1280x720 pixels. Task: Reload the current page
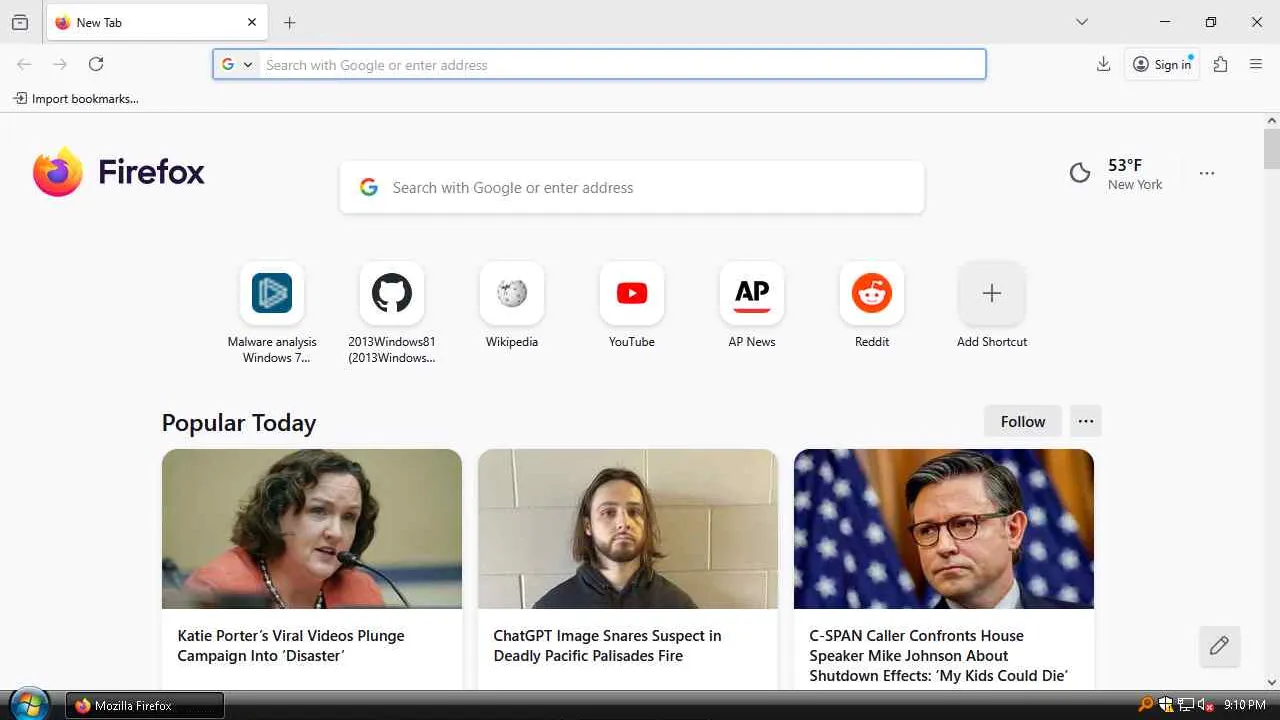96,64
